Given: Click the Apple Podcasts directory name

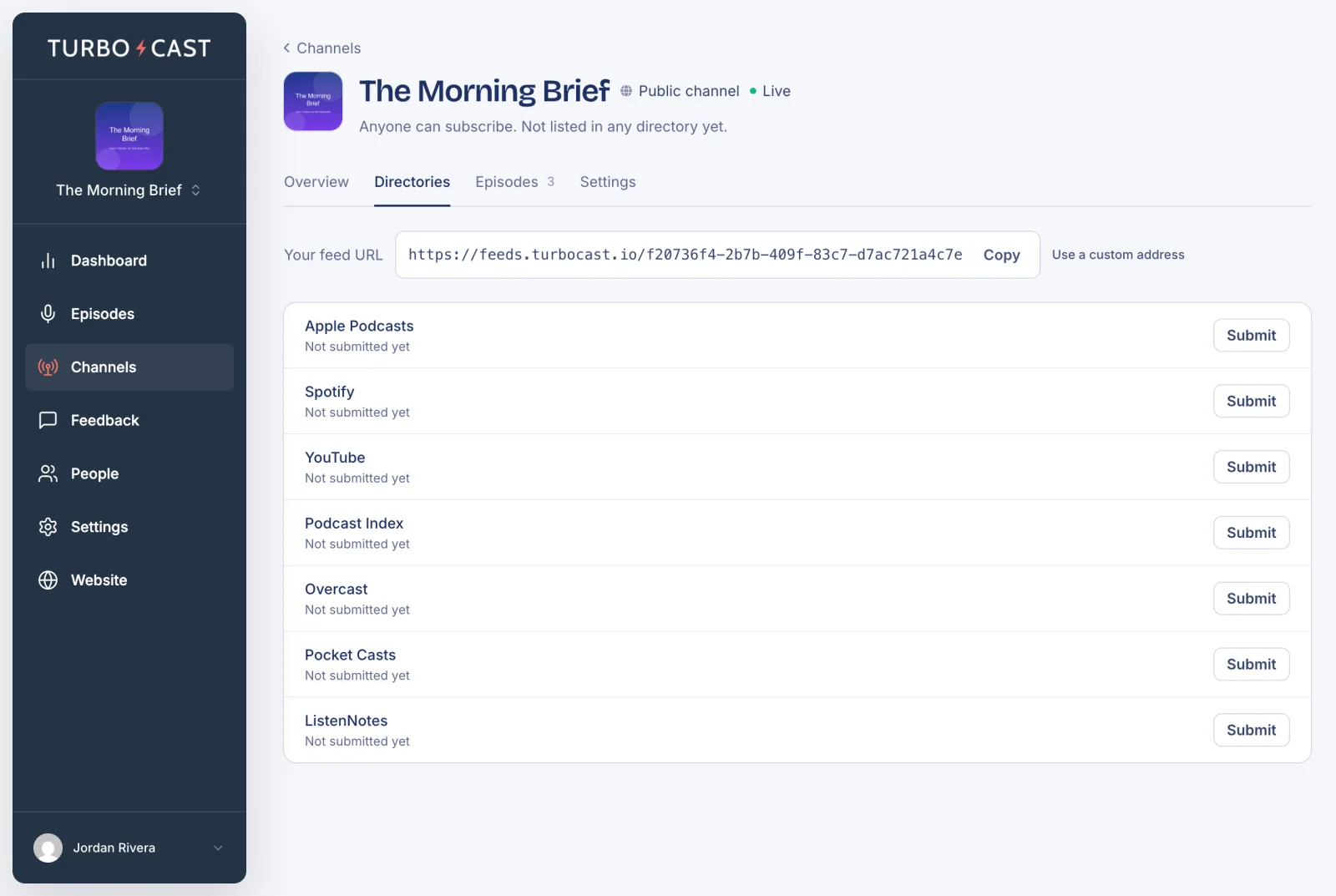Looking at the screenshot, I should (x=359, y=327).
